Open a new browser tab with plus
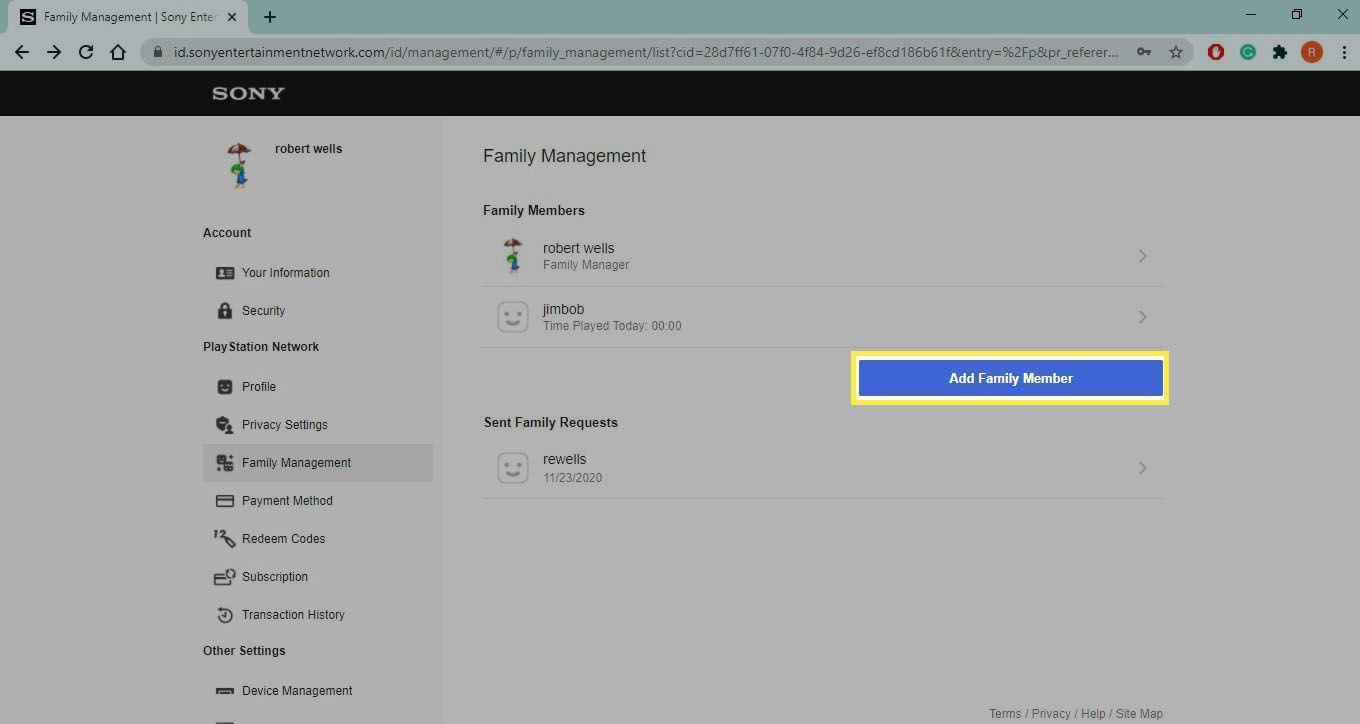The width and height of the screenshot is (1360, 724). coord(270,17)
